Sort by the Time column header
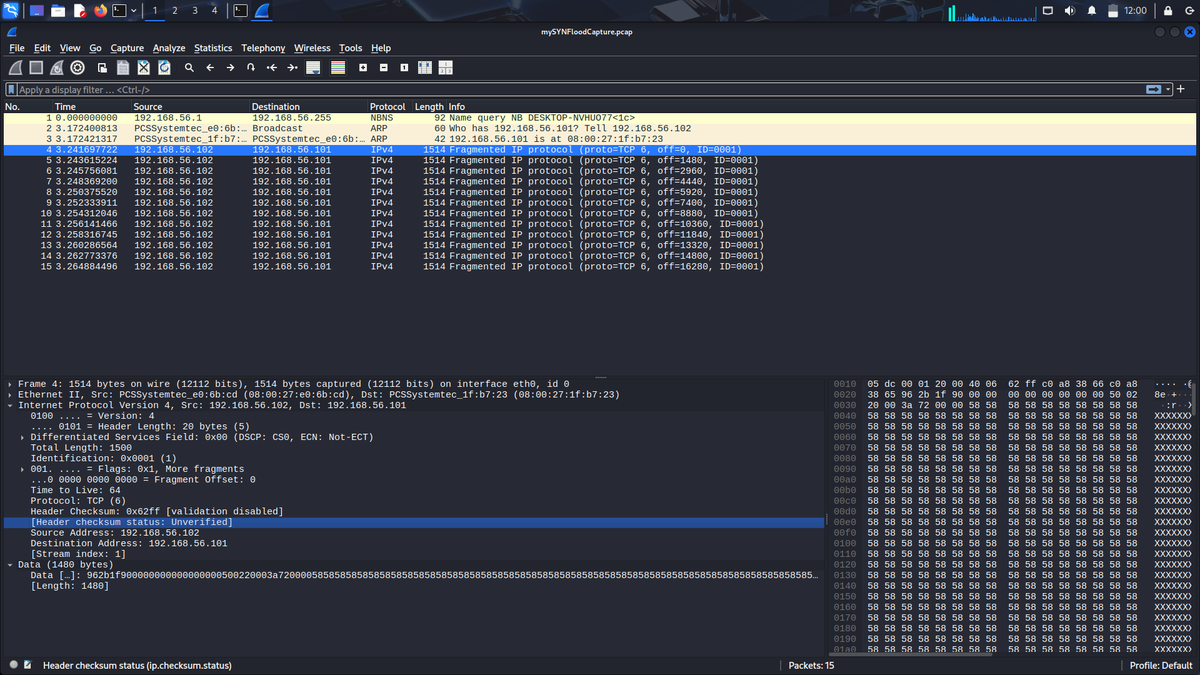The height and width of the screenshot is (675, 1200). click(x=90, y=106)
